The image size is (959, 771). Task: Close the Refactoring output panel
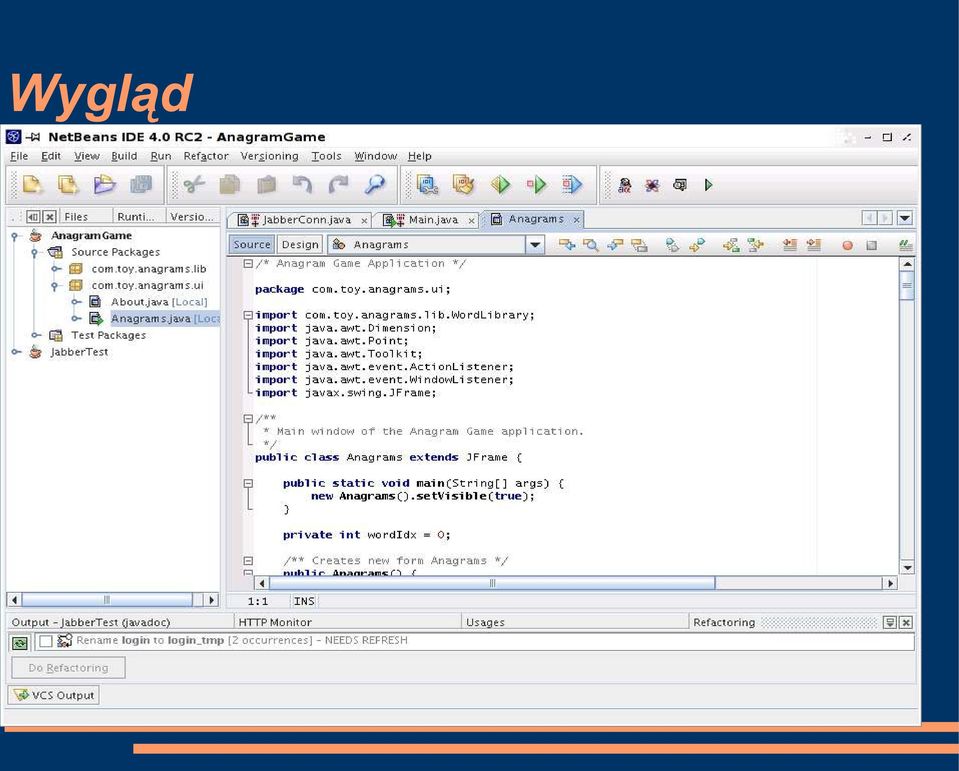tap(906, 622)
